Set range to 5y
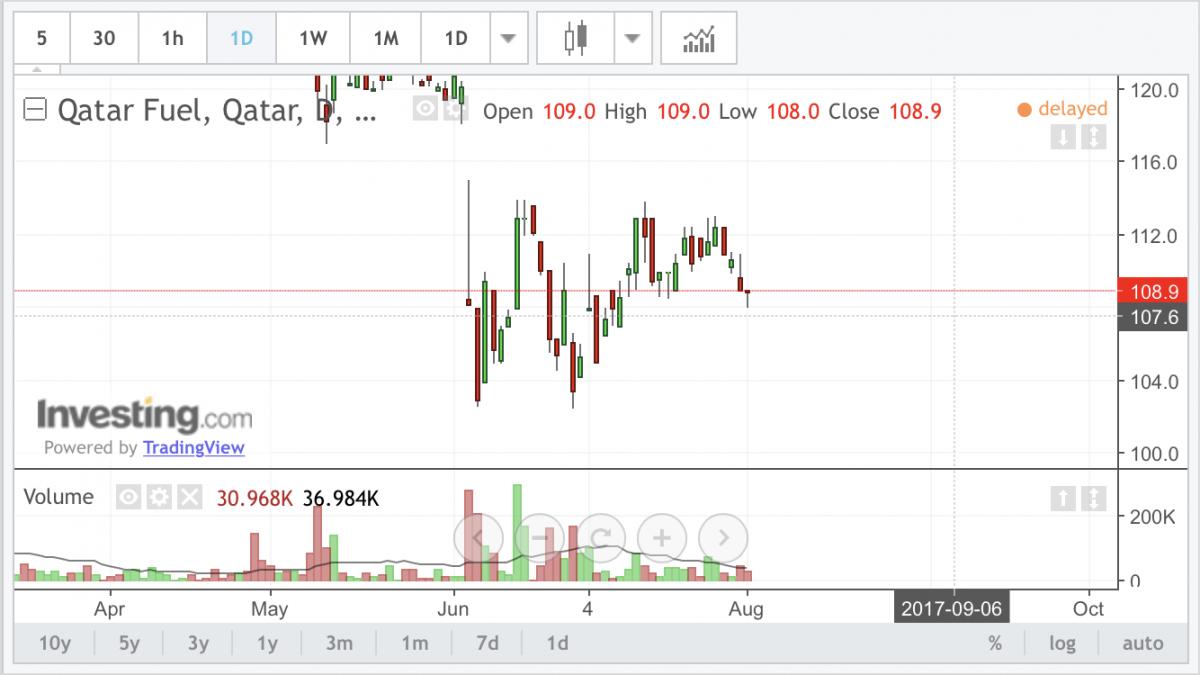The height and width of the screenshot is (675, 1200). (130, 643)
